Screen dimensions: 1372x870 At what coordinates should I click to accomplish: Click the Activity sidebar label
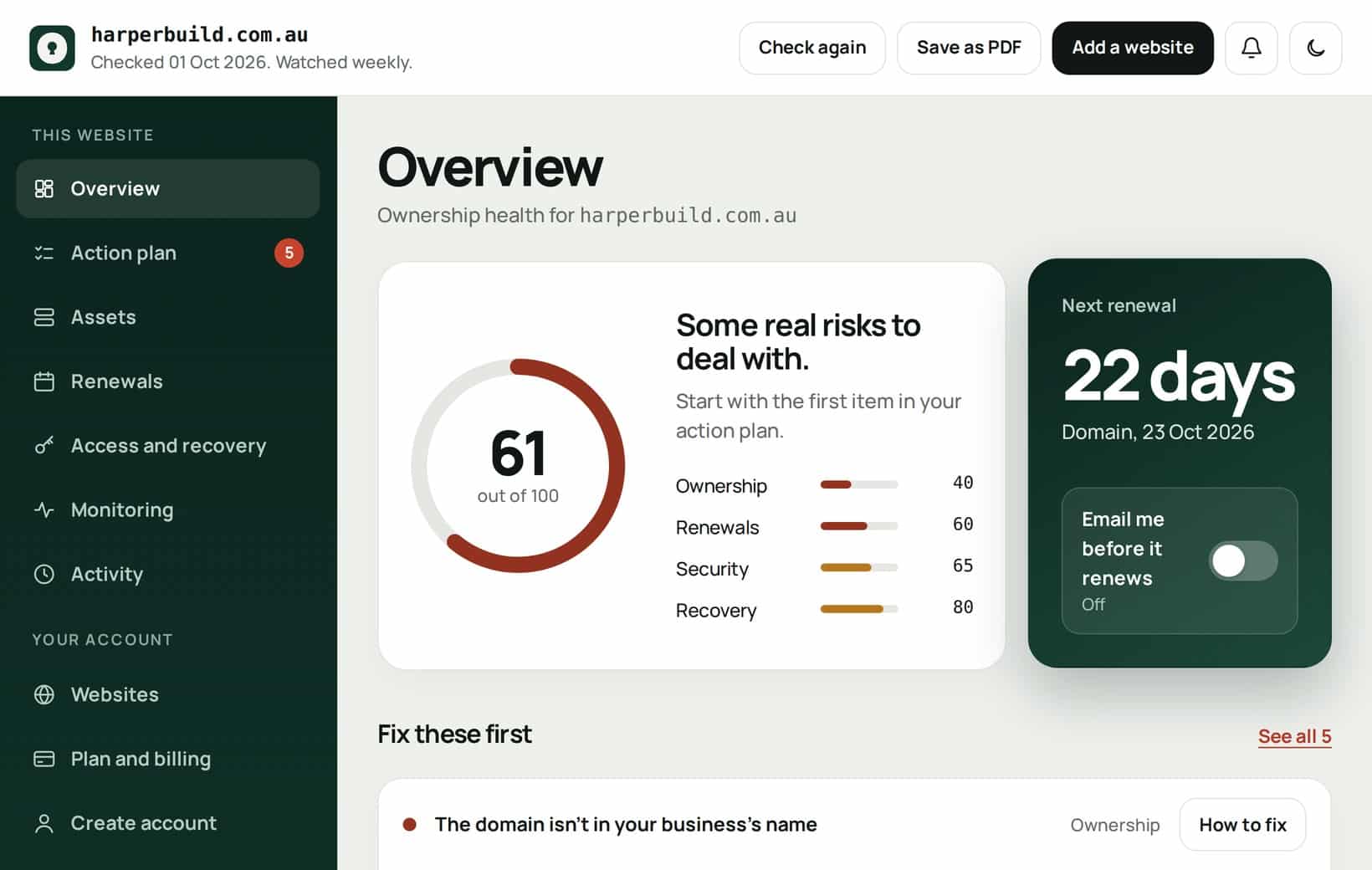click(107, 574)
